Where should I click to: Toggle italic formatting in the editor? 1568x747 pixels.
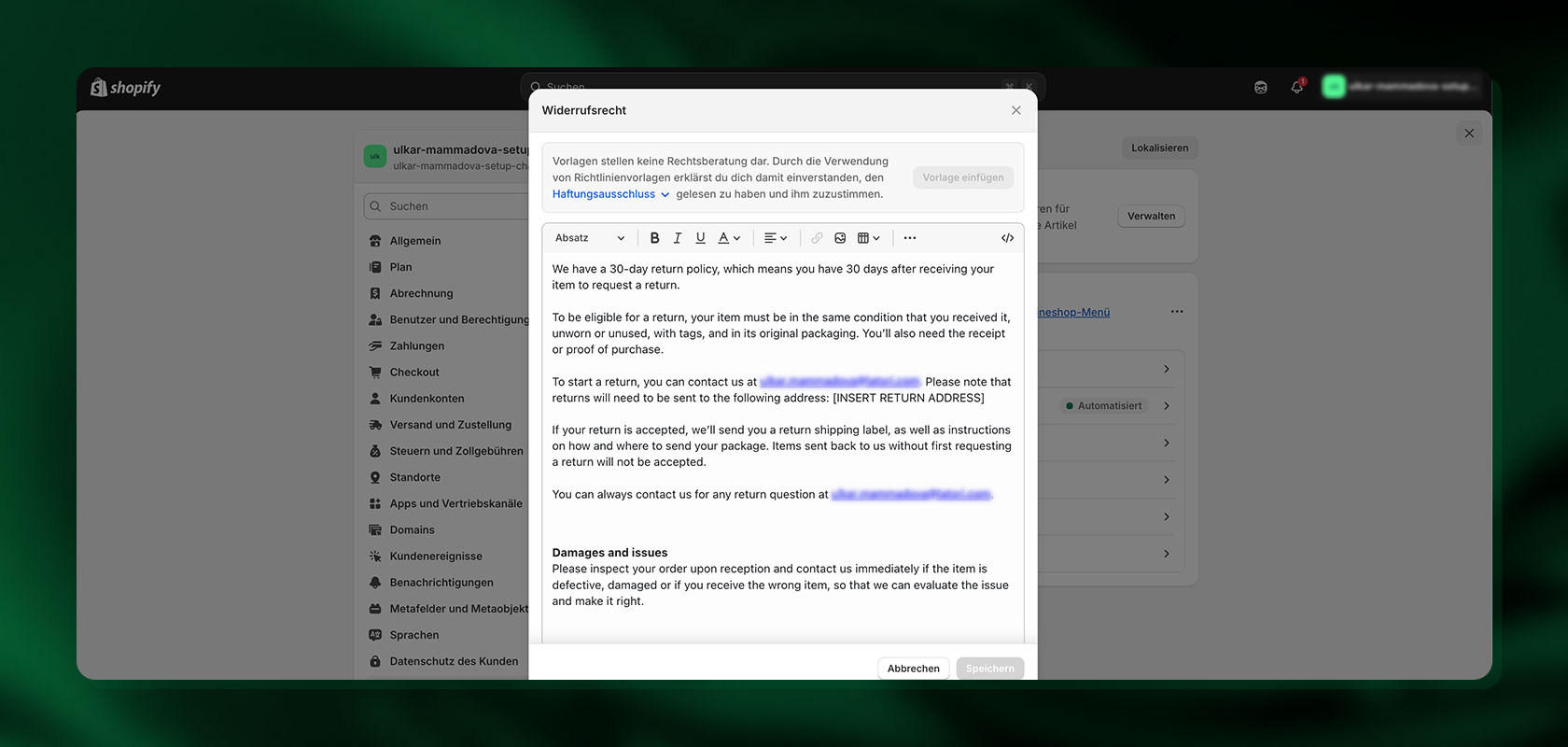(678, 238)
